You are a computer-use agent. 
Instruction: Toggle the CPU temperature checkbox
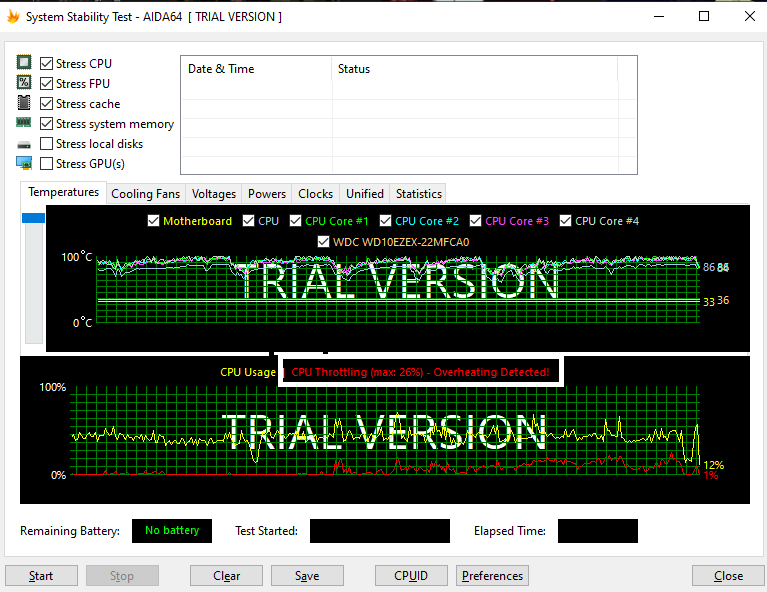[248, 221]
